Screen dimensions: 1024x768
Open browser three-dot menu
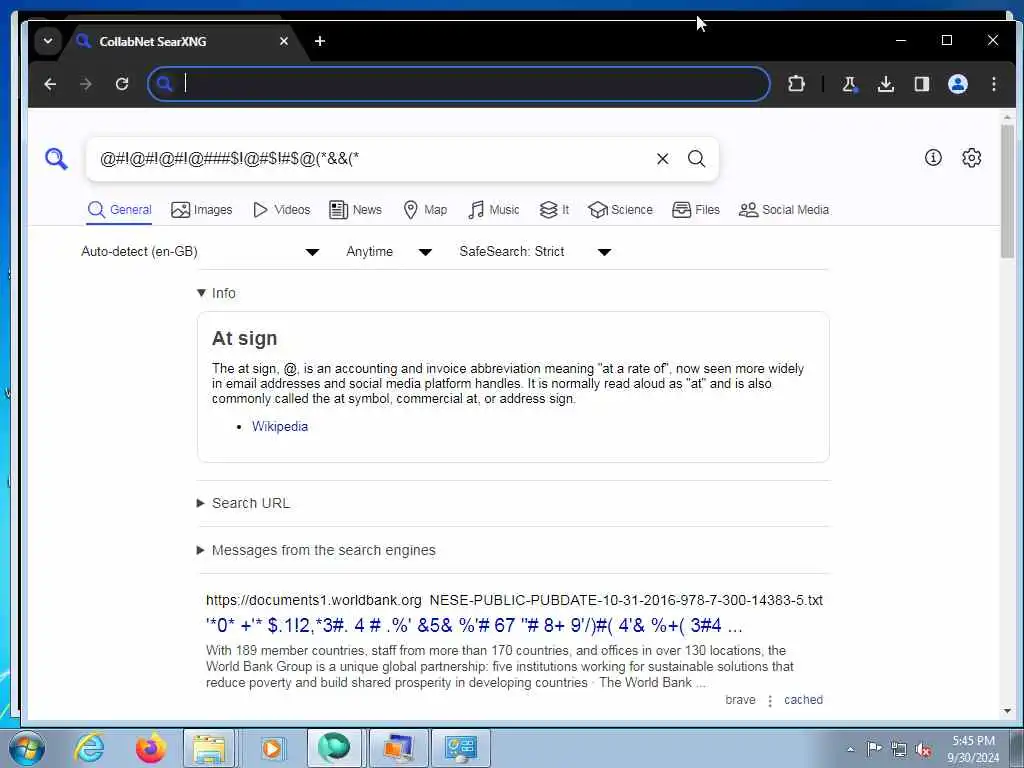tap(993, 84)
